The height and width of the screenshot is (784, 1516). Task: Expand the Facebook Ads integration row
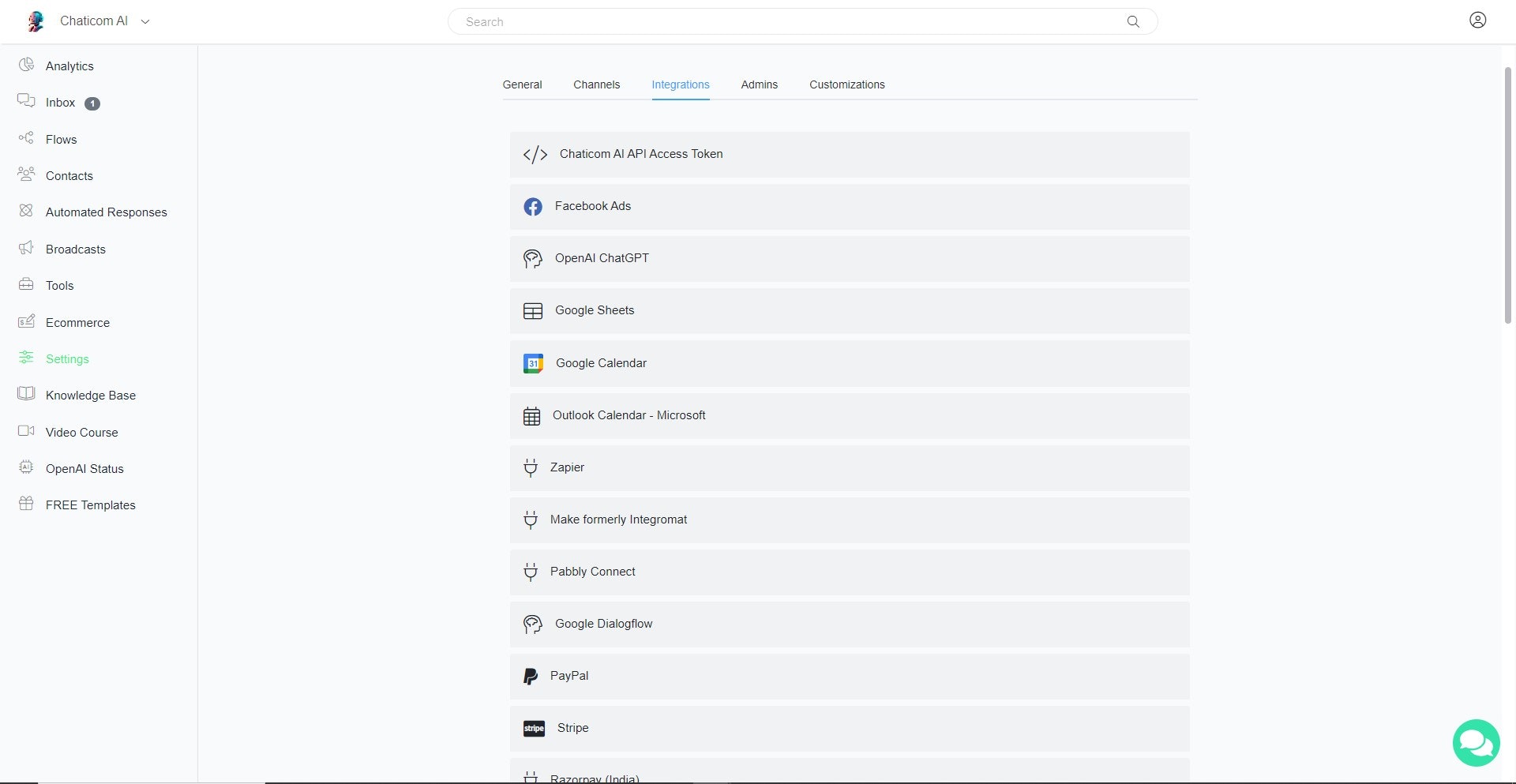click(x=850, y=207)
